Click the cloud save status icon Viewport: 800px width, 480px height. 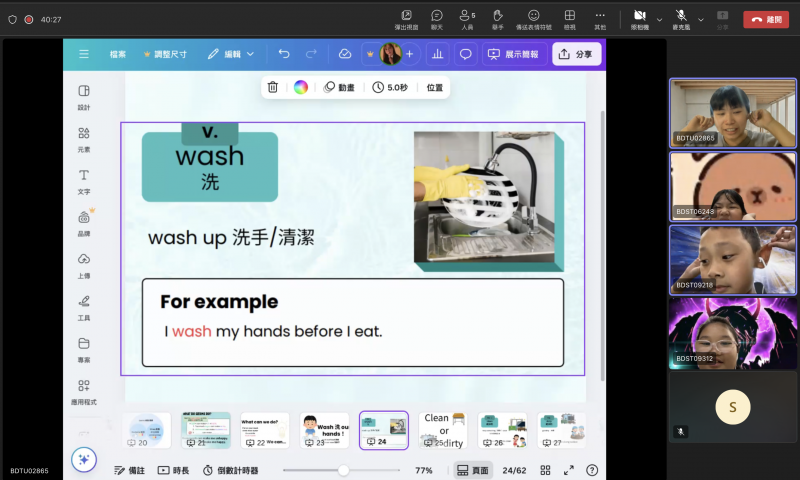click(345, 54)
